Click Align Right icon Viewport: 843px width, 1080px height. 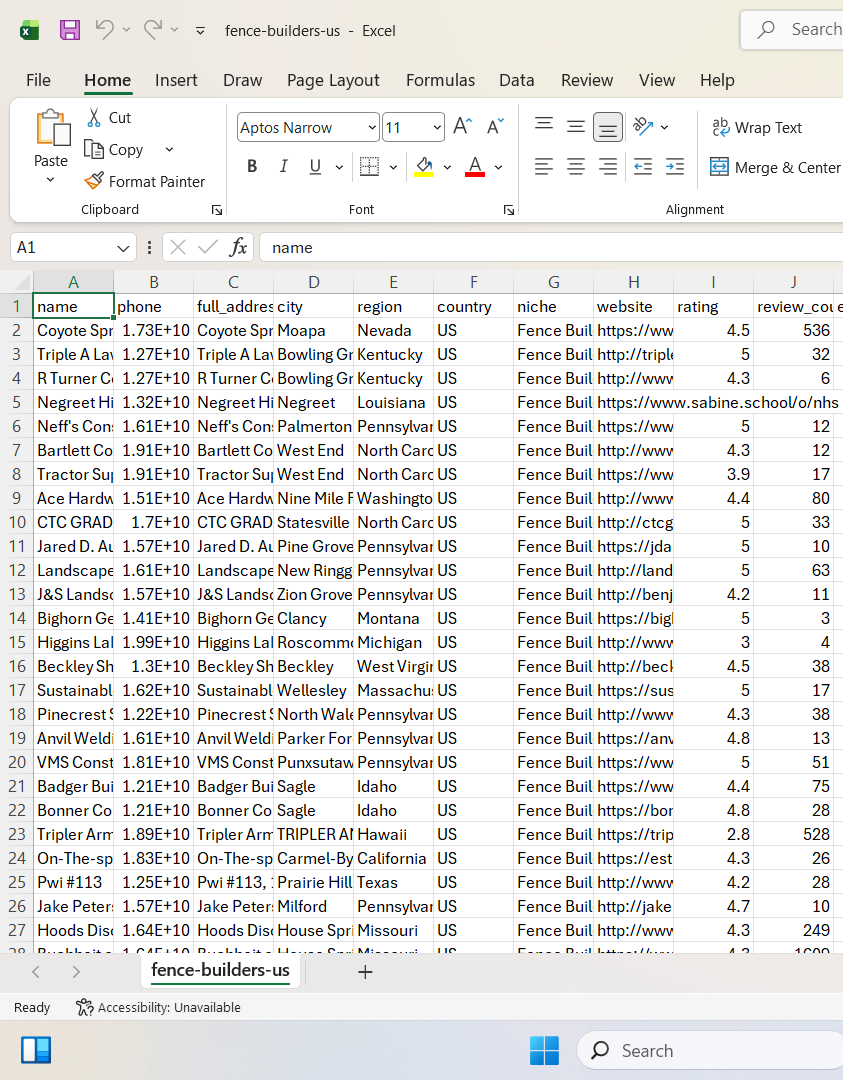(x=607, y=166)
